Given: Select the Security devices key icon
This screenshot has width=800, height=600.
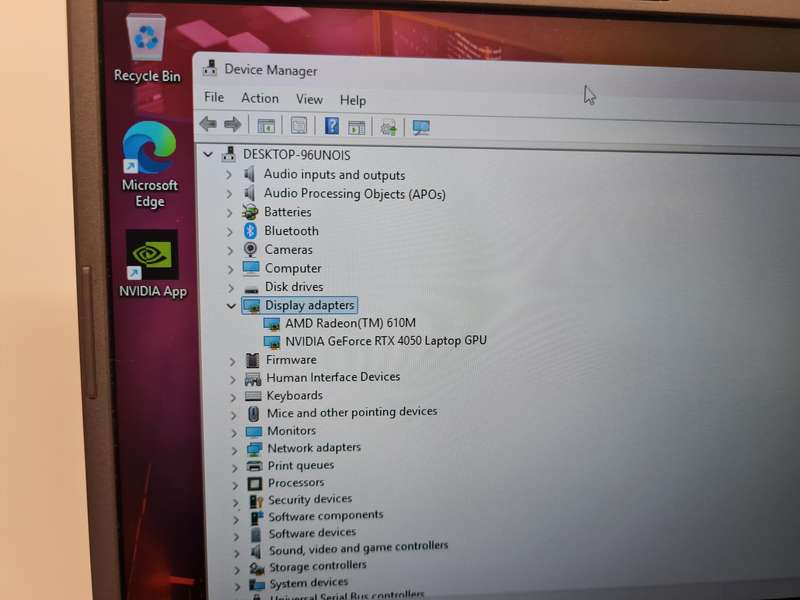Looking at the screenshot, I should tap(256, 501).
